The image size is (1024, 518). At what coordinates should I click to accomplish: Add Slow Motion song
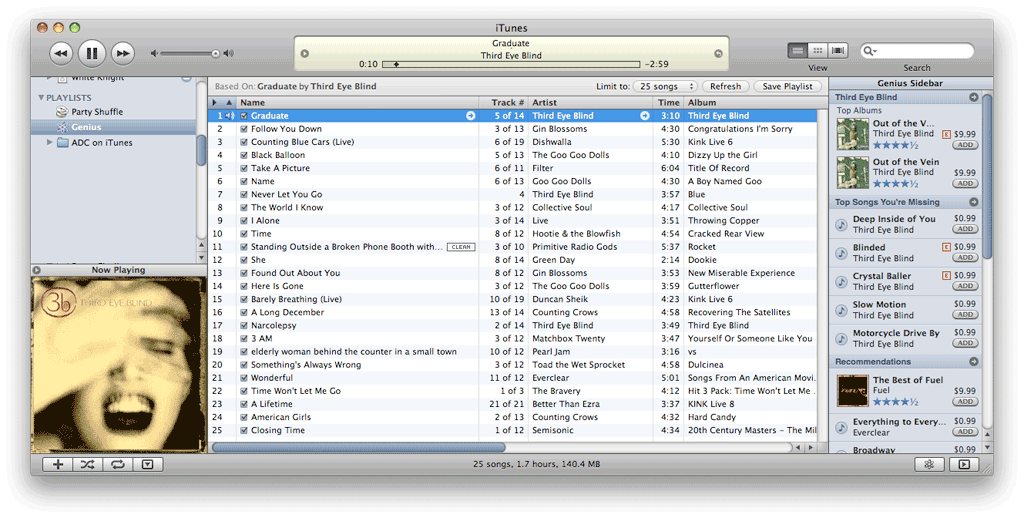point(965,315)
